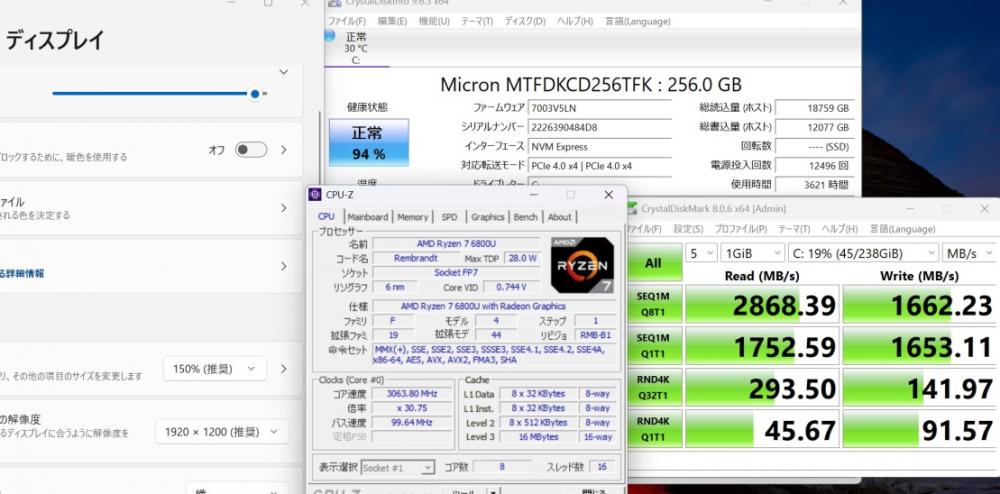Run the RND4K Q32T1 benchmark
The width and height of the screenshot is (1000, 494).
653,387
